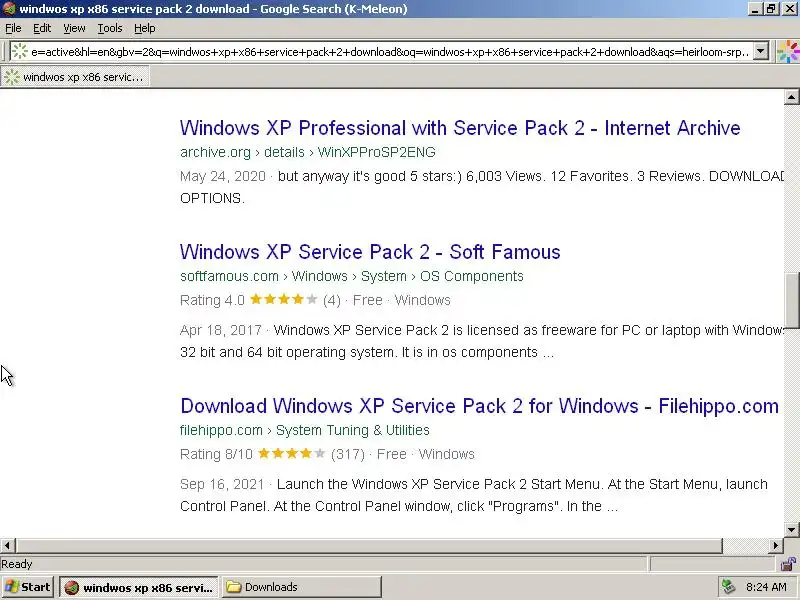Click the horizontal scrollbar left arrow
The height and width of the screenshot is (600, 800).
(x=7, y=545)
